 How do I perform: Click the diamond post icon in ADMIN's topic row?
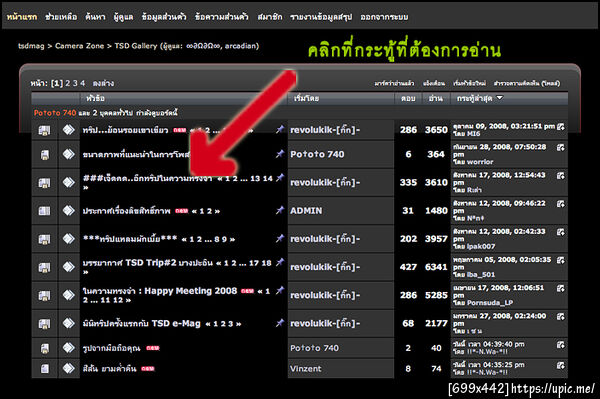(68, 211)
